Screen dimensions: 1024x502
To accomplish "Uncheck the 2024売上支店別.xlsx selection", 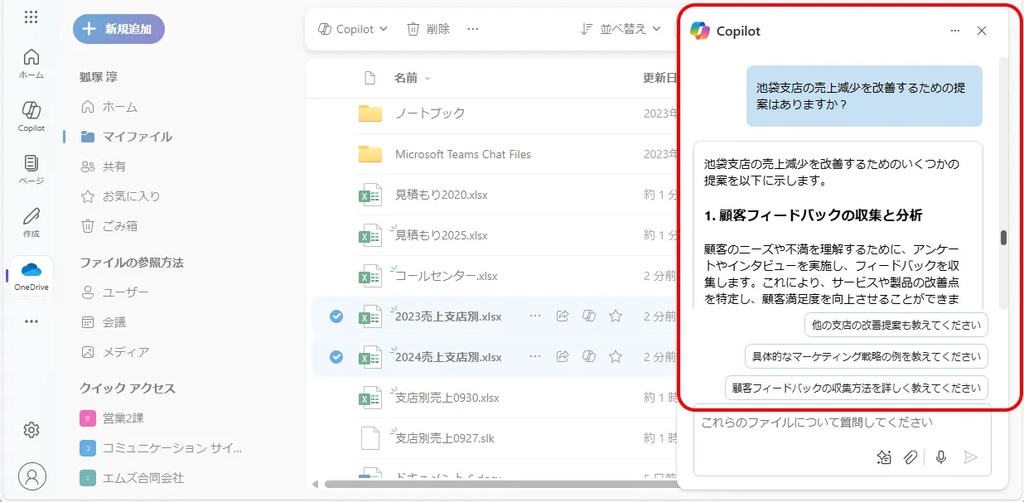I will 336,356.
